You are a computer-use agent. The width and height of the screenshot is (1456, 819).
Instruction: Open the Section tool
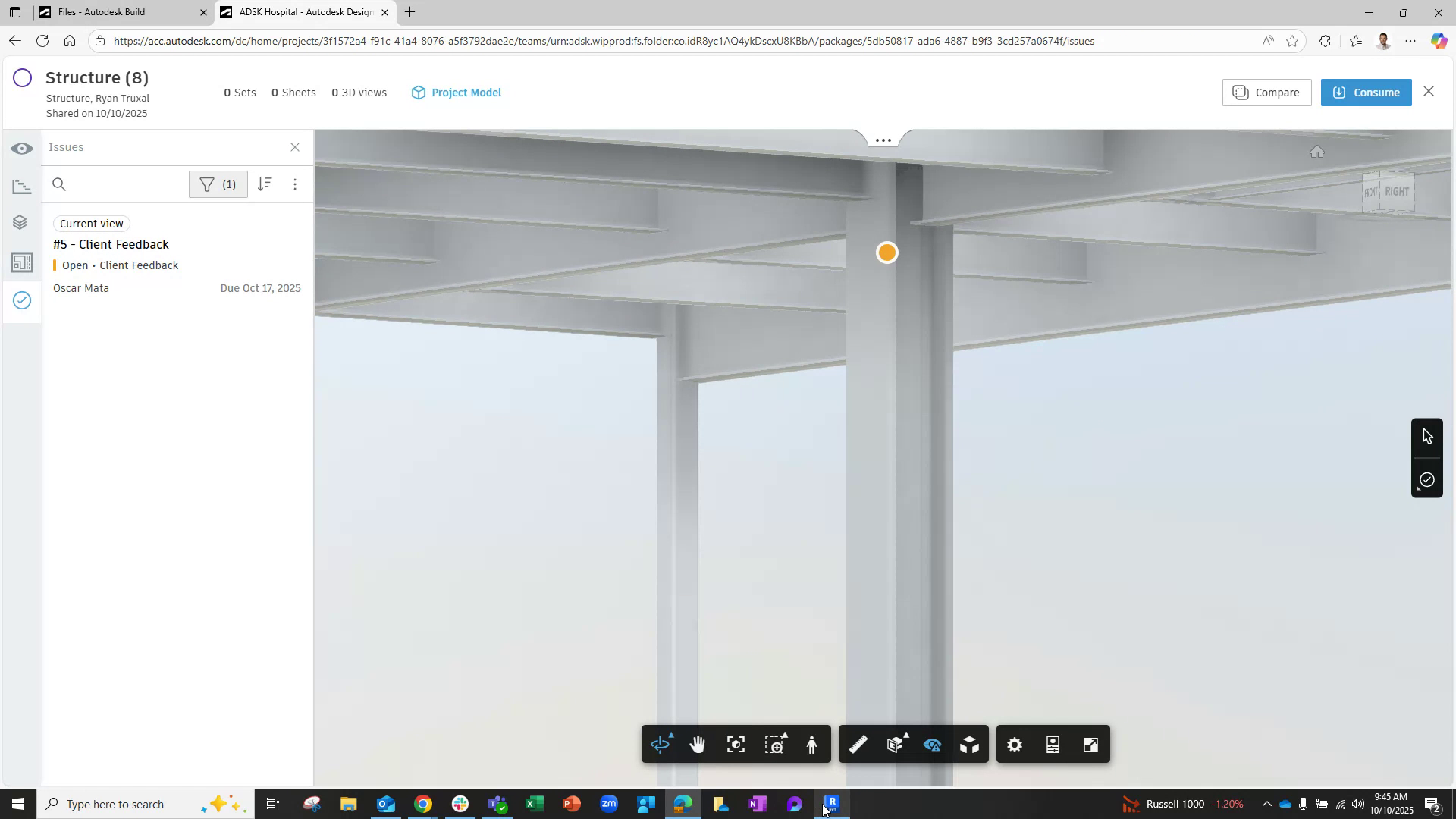pos(895,744)
